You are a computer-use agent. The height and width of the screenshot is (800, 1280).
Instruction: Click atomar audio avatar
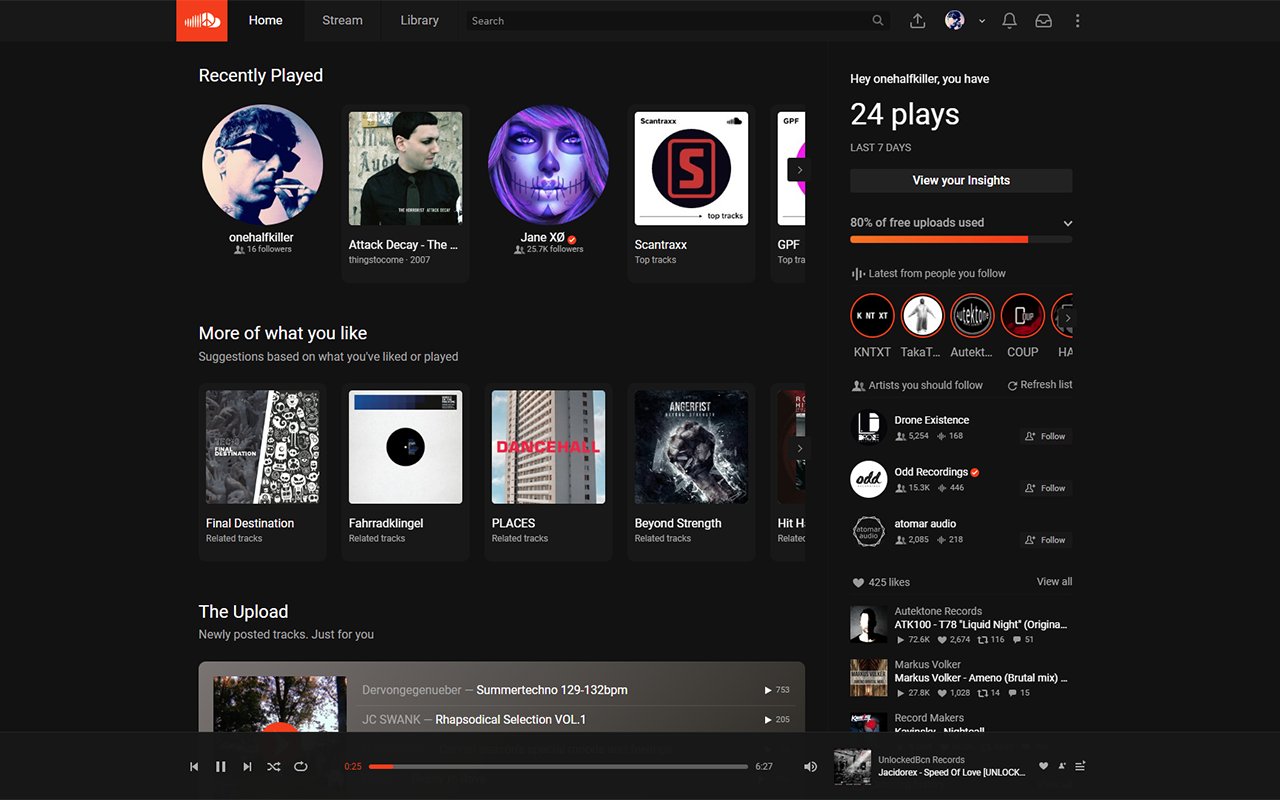(x=868, y=531)
